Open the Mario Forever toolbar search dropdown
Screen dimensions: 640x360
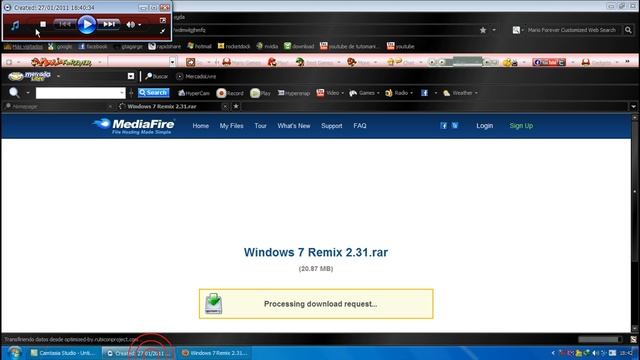coord(173,62)
